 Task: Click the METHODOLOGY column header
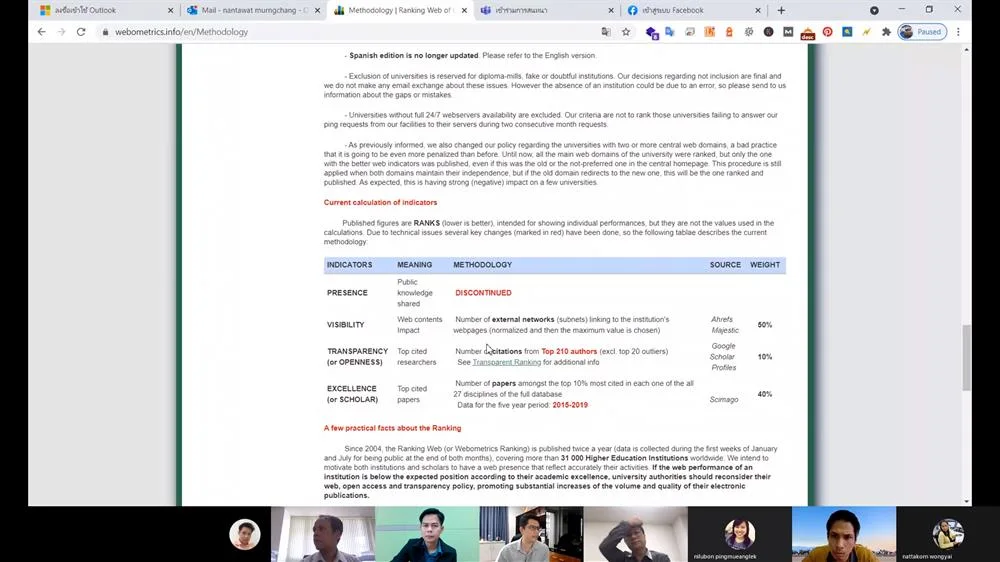coord(482,265)
